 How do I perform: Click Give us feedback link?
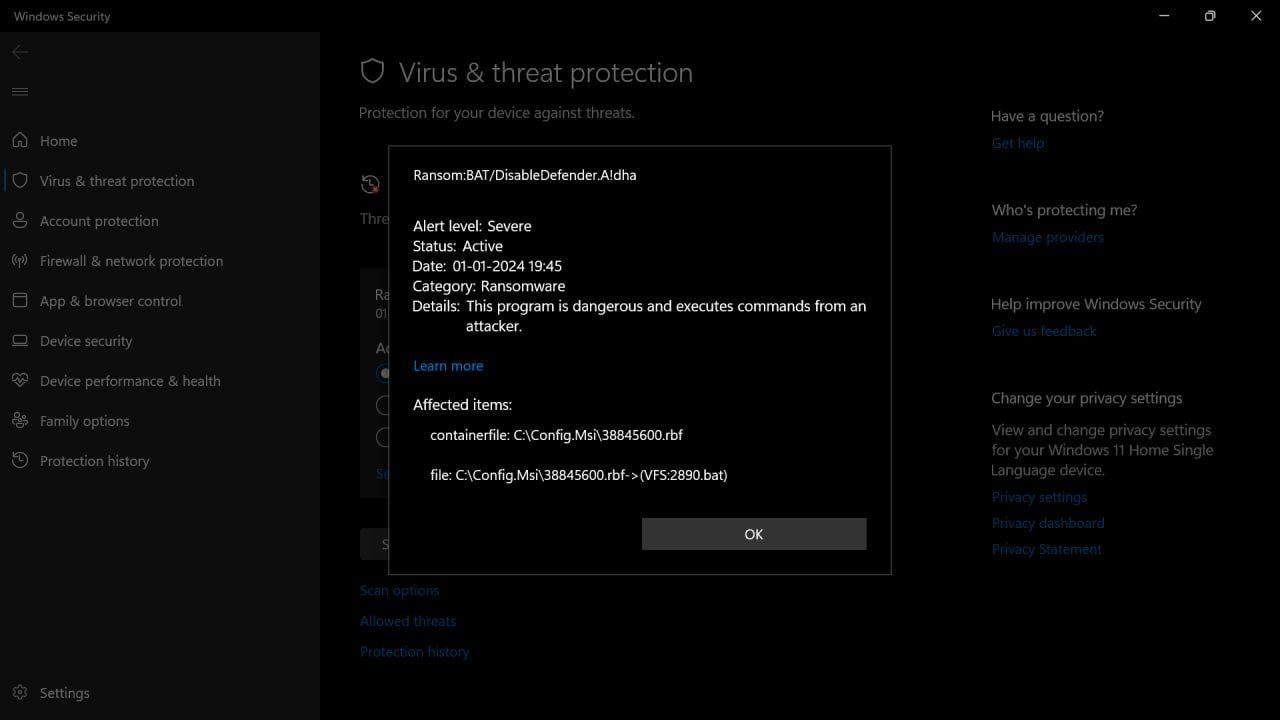1043,331
